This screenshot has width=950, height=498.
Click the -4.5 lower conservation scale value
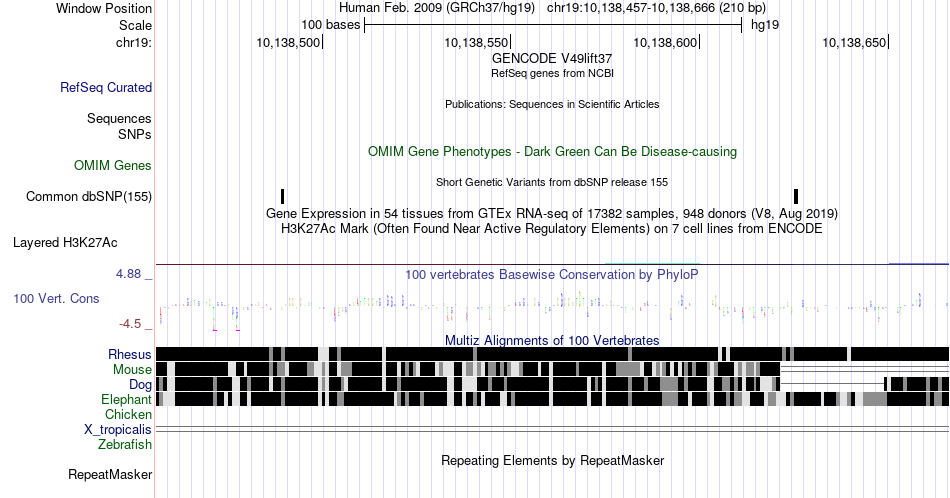click(x=130, y=324)
